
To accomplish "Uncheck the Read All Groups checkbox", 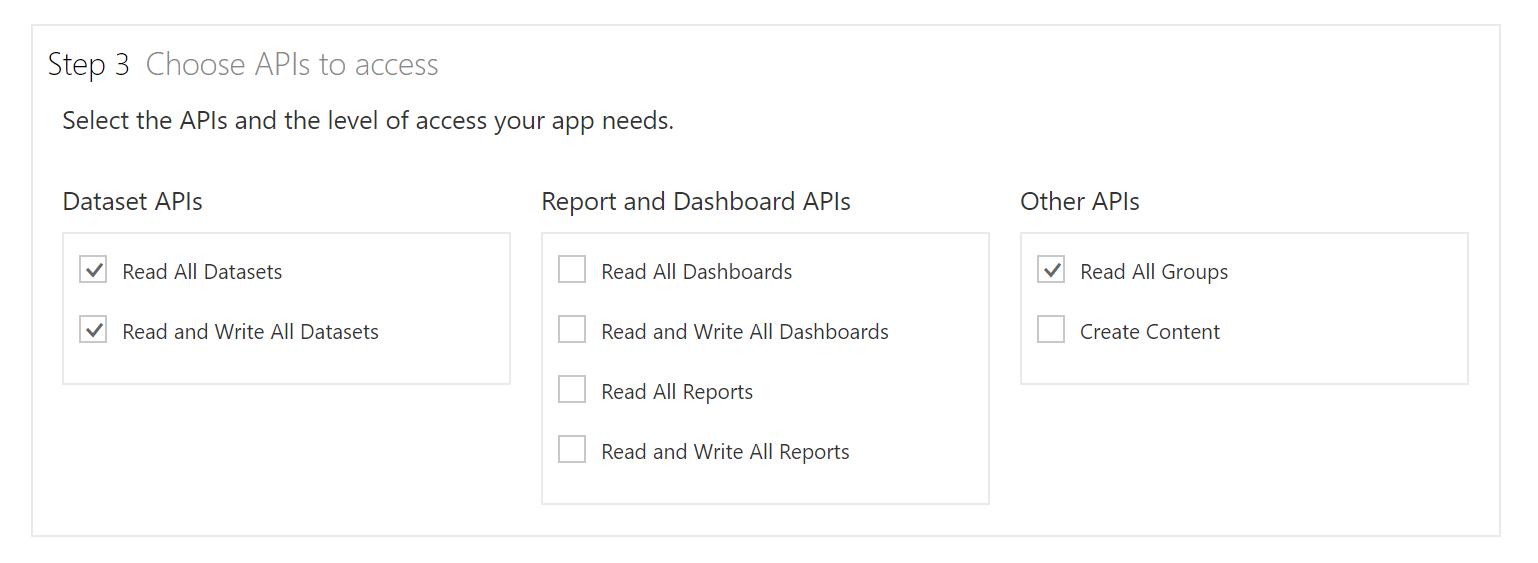I will click(x=1051, y=270).
